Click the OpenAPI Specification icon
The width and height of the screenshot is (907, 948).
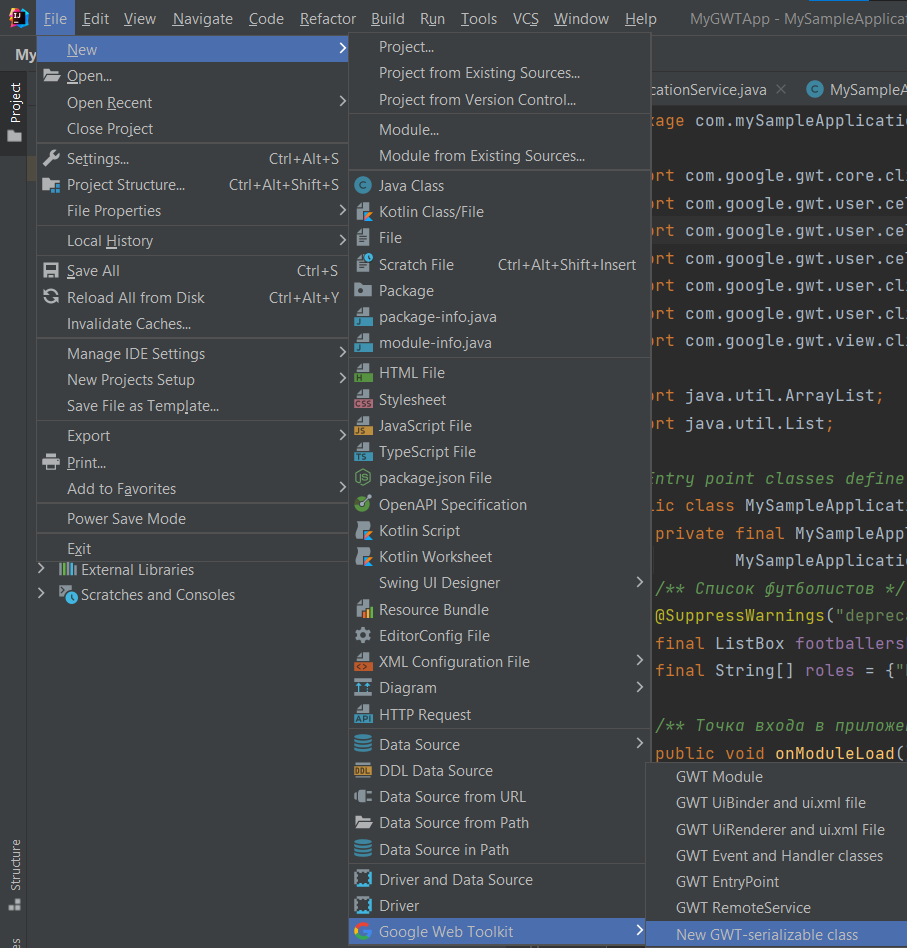click(363, 504)
